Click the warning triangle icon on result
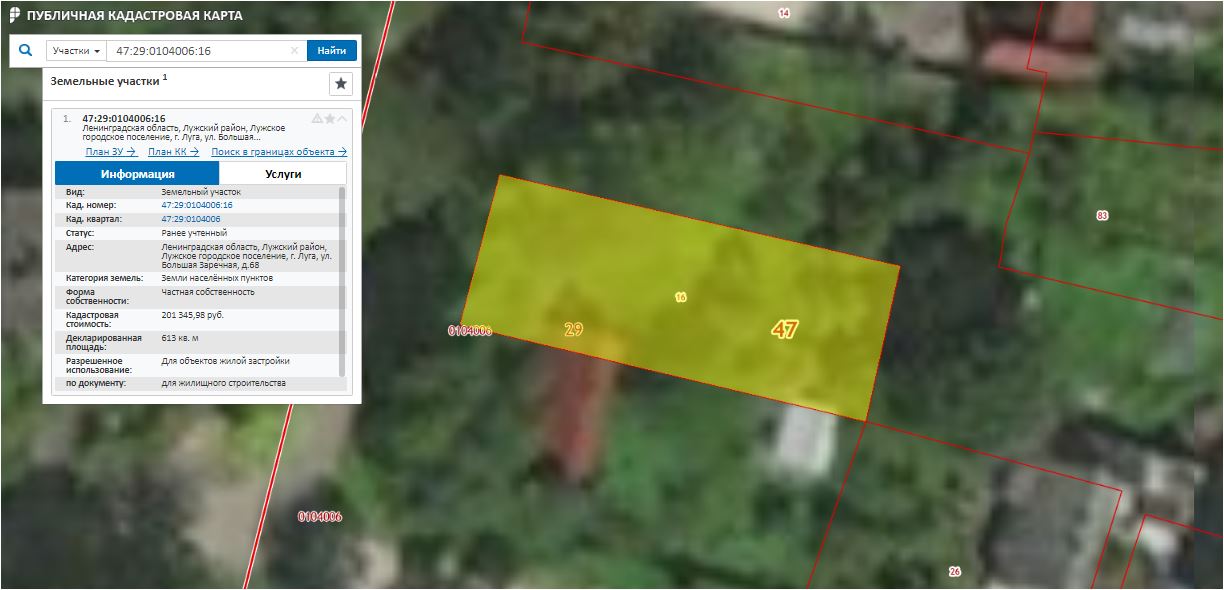 (317, 119)
